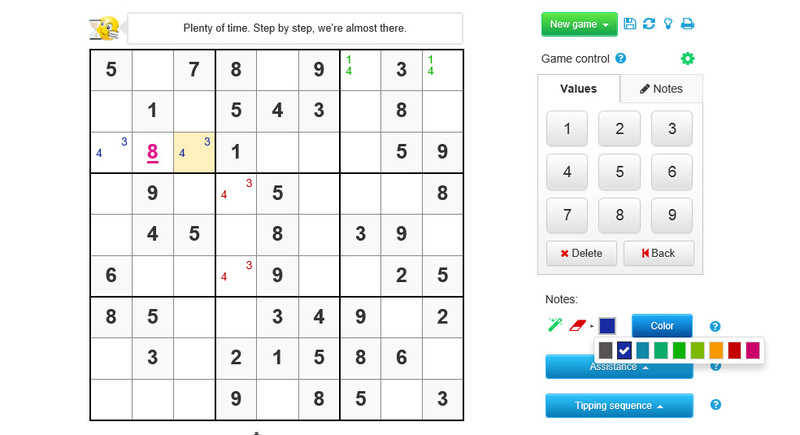Select the Values tab
The image size is (800, 435).
click(578, 89)
